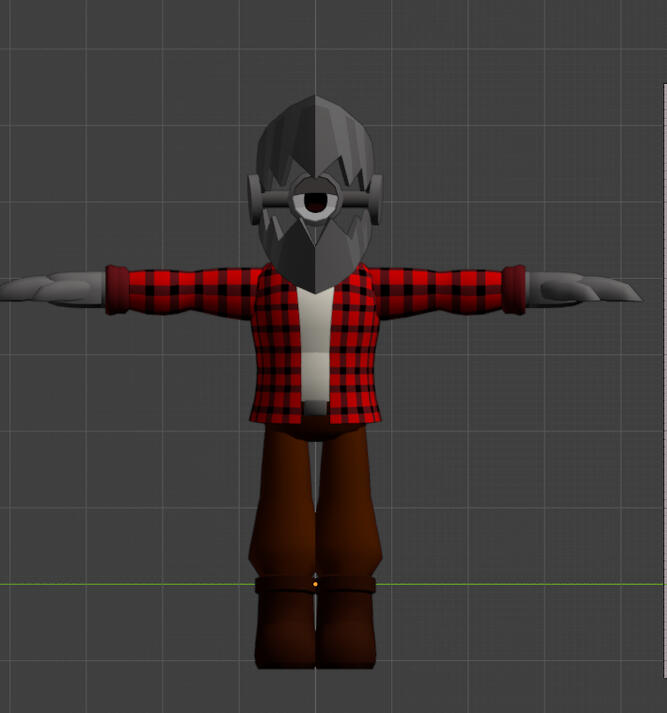
Task: Click the green horizontal axis line
Action: 518,584
